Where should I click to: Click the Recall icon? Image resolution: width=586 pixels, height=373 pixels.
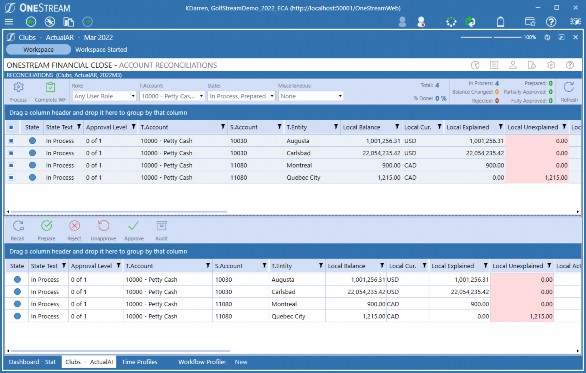pos(18,226)
